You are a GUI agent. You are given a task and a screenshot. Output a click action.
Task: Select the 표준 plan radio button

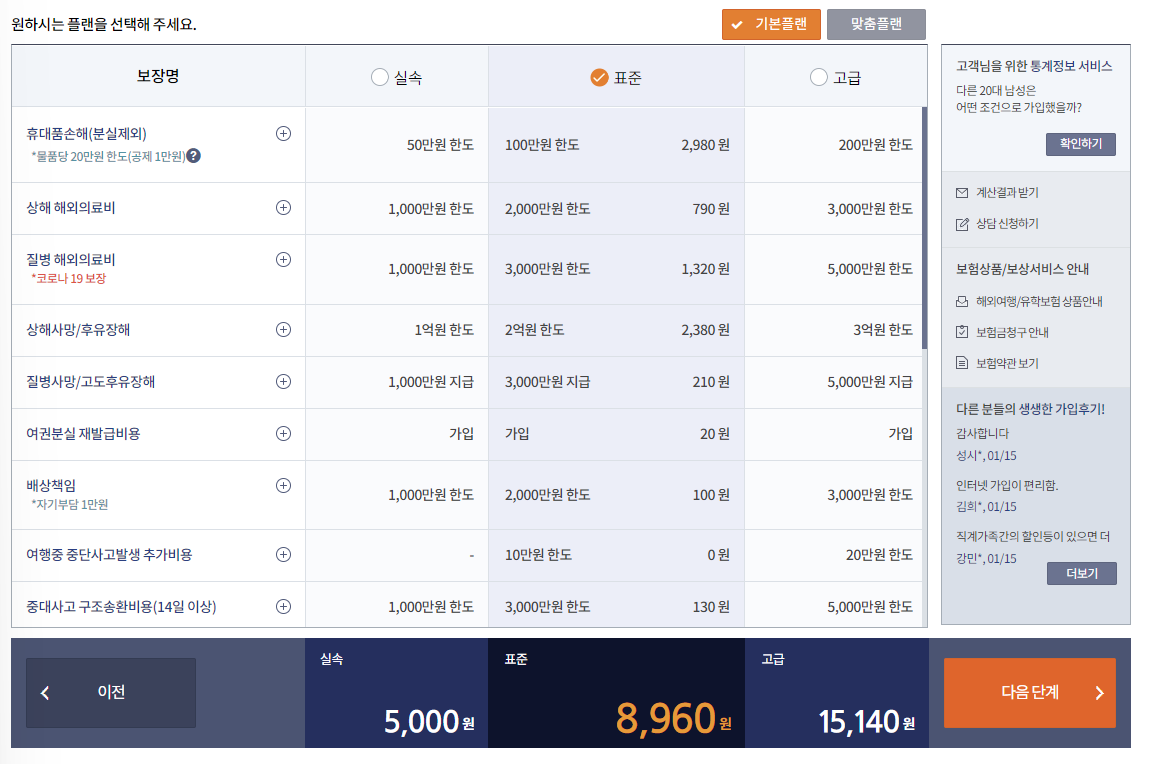point(599,77)
